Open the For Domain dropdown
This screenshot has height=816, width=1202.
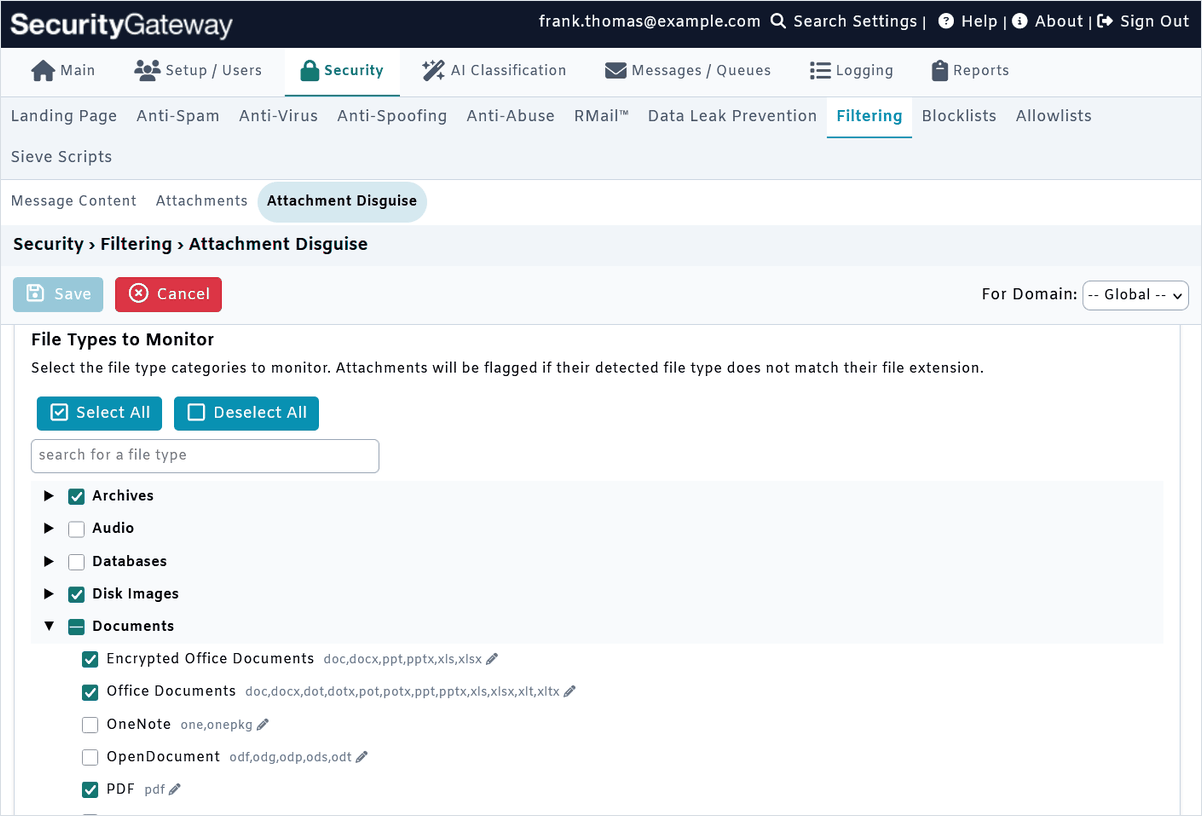click(1135, 295)
